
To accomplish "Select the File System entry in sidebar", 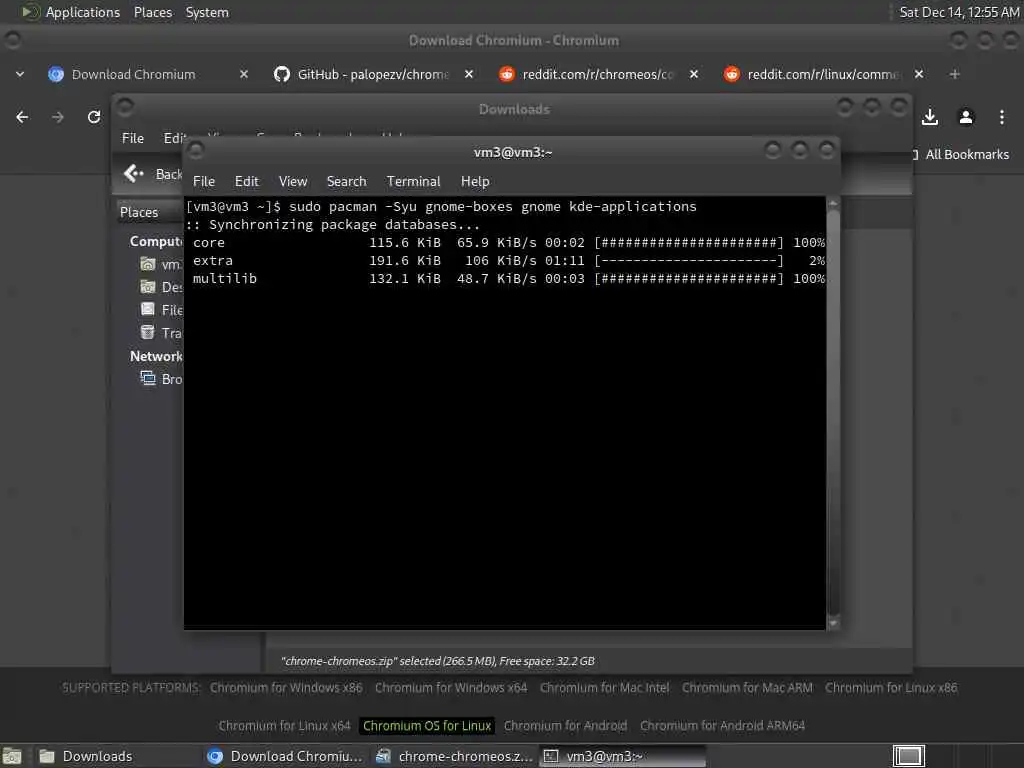I will [x=161, y=310].
